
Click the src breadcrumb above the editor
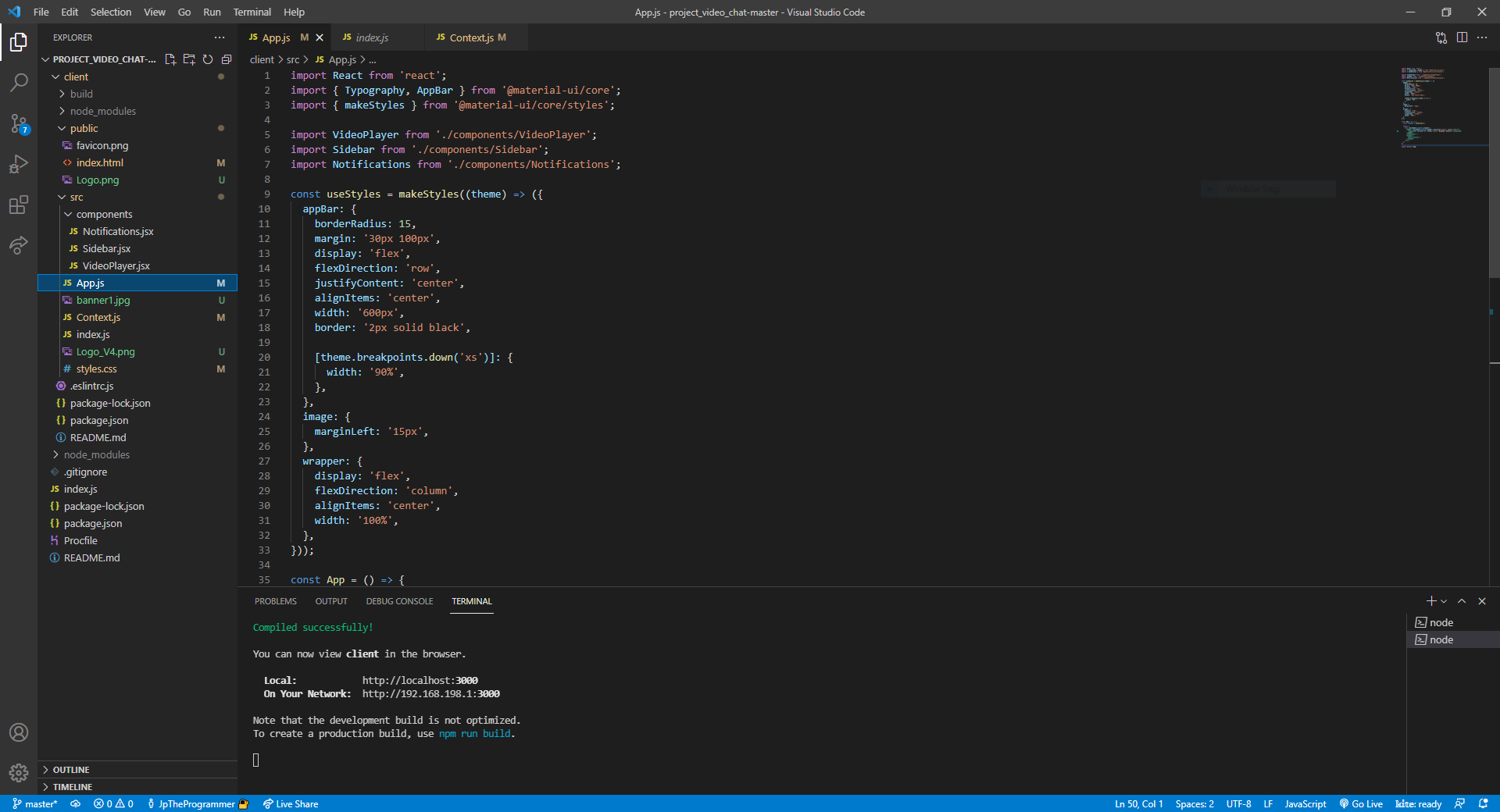point(293,59)
